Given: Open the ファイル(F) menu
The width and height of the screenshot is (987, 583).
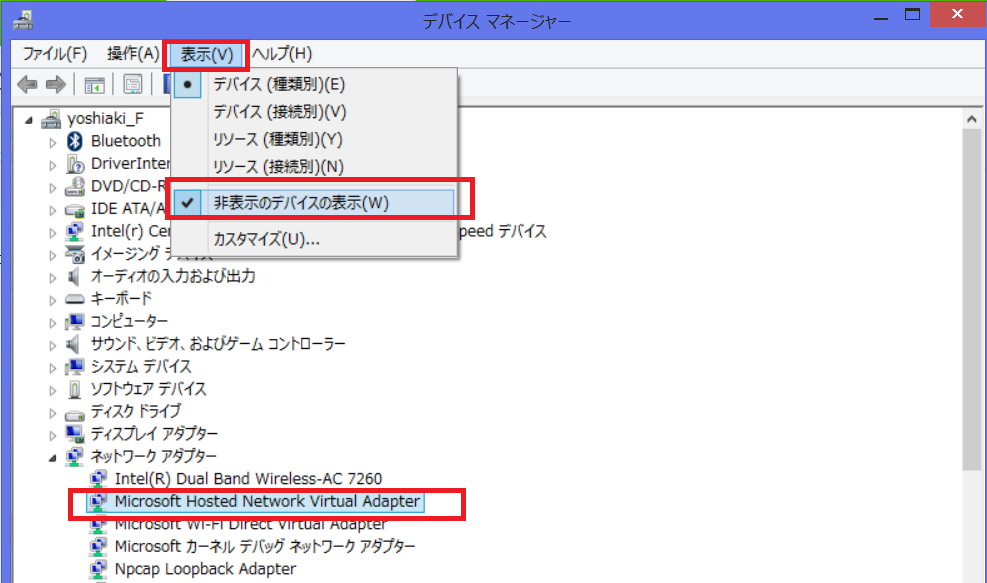Looking at the screenshot, I should coord(55,54).
